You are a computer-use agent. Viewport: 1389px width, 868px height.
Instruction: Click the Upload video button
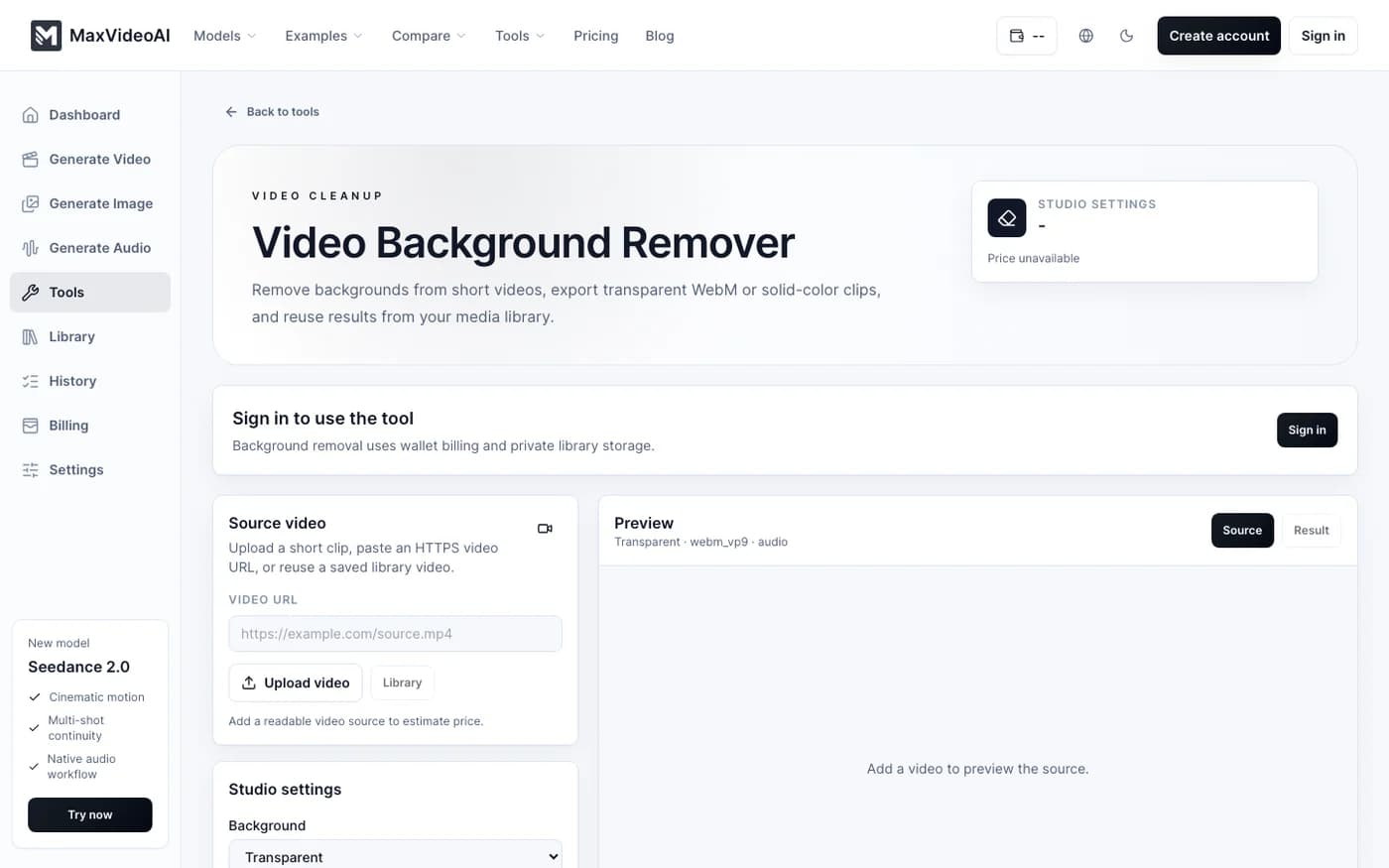(296, 682)
